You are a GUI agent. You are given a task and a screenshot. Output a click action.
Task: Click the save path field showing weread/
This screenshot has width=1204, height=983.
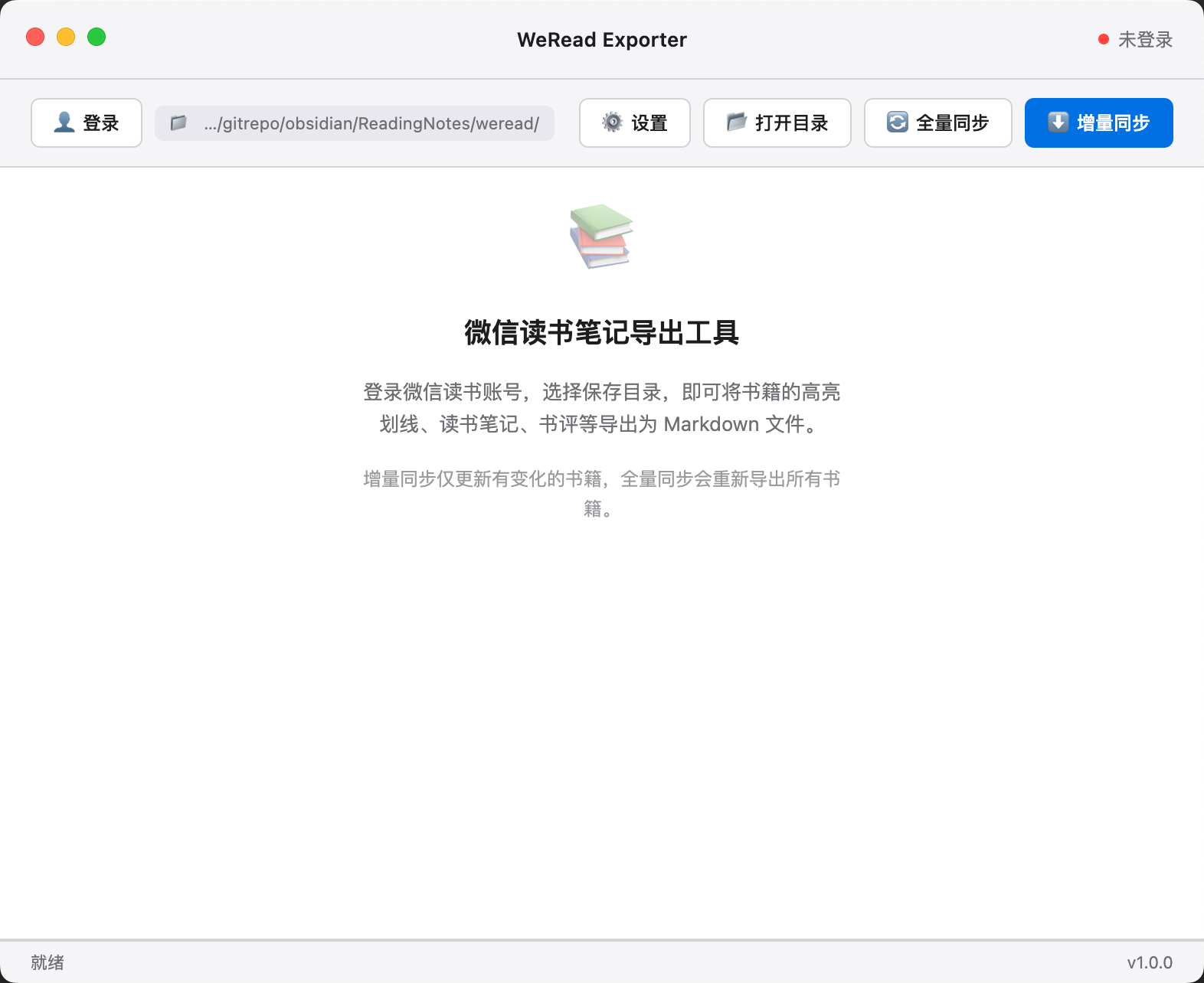(355, 123)
